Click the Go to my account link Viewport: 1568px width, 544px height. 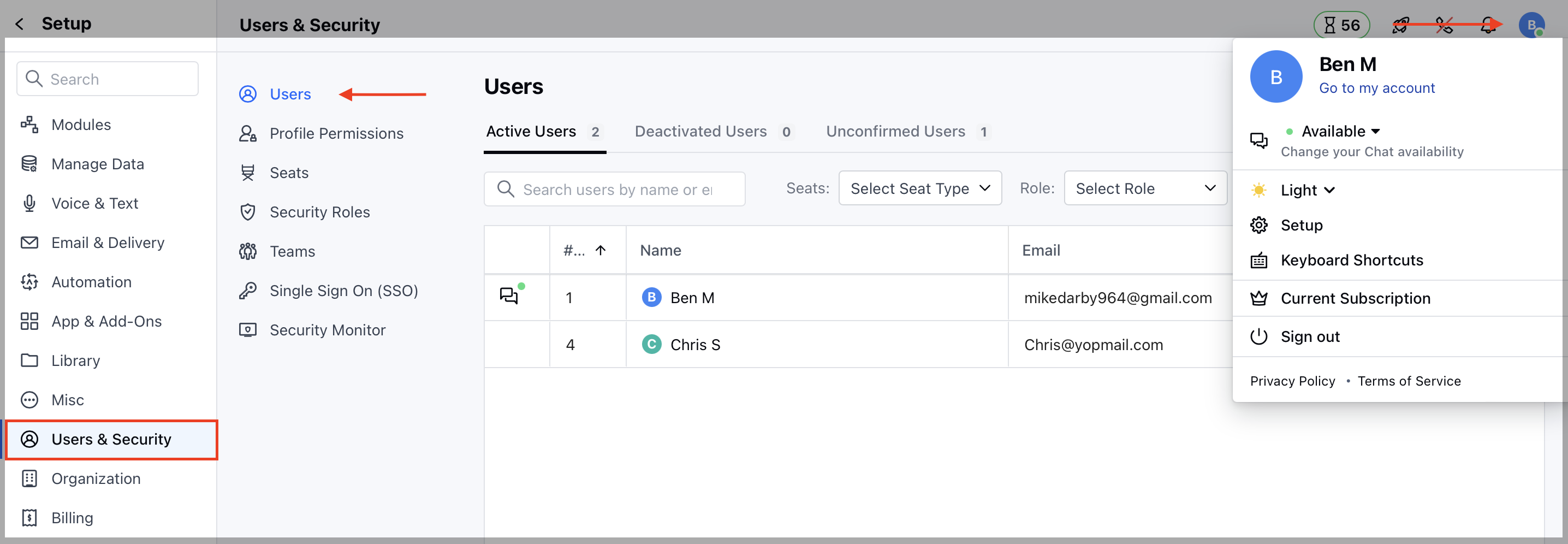(1377, 88)
